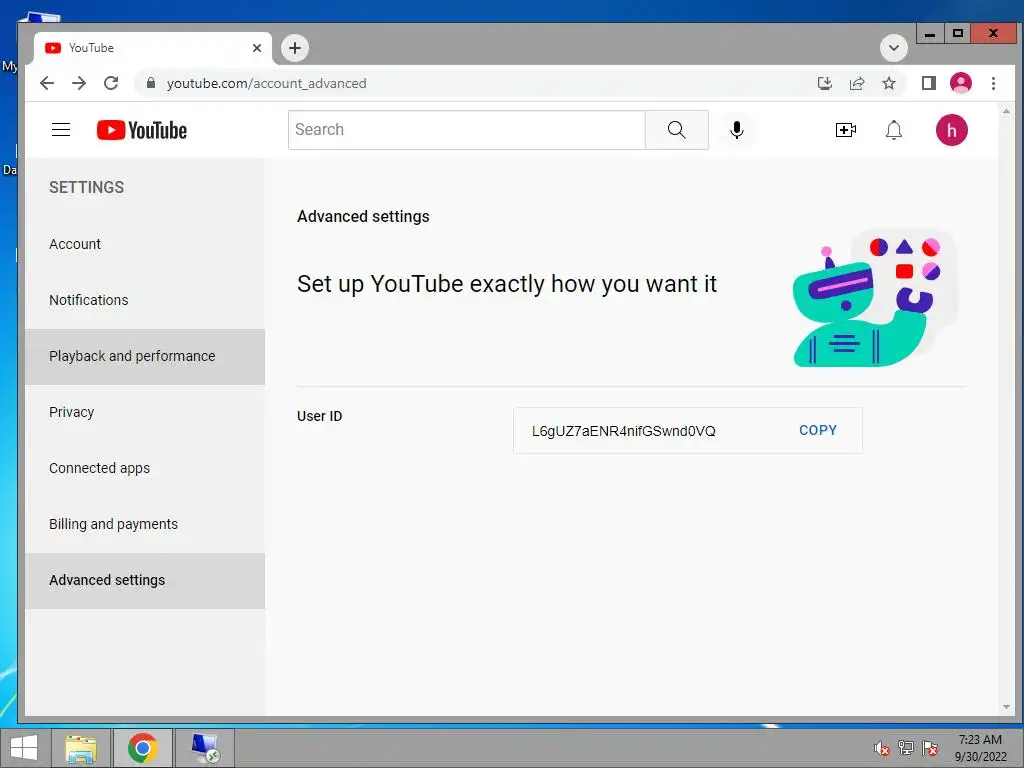Open Chrome three-dot menu
The image size is (1024, 768).
(993, 83)
